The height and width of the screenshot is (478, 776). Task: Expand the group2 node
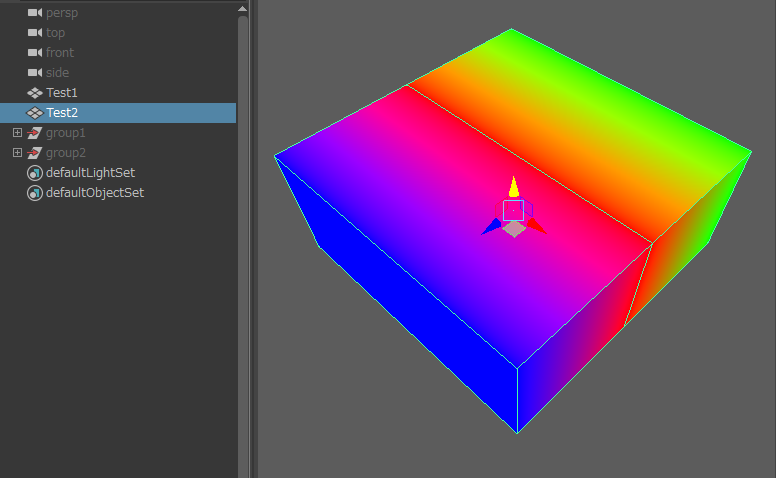coord(17,152)
